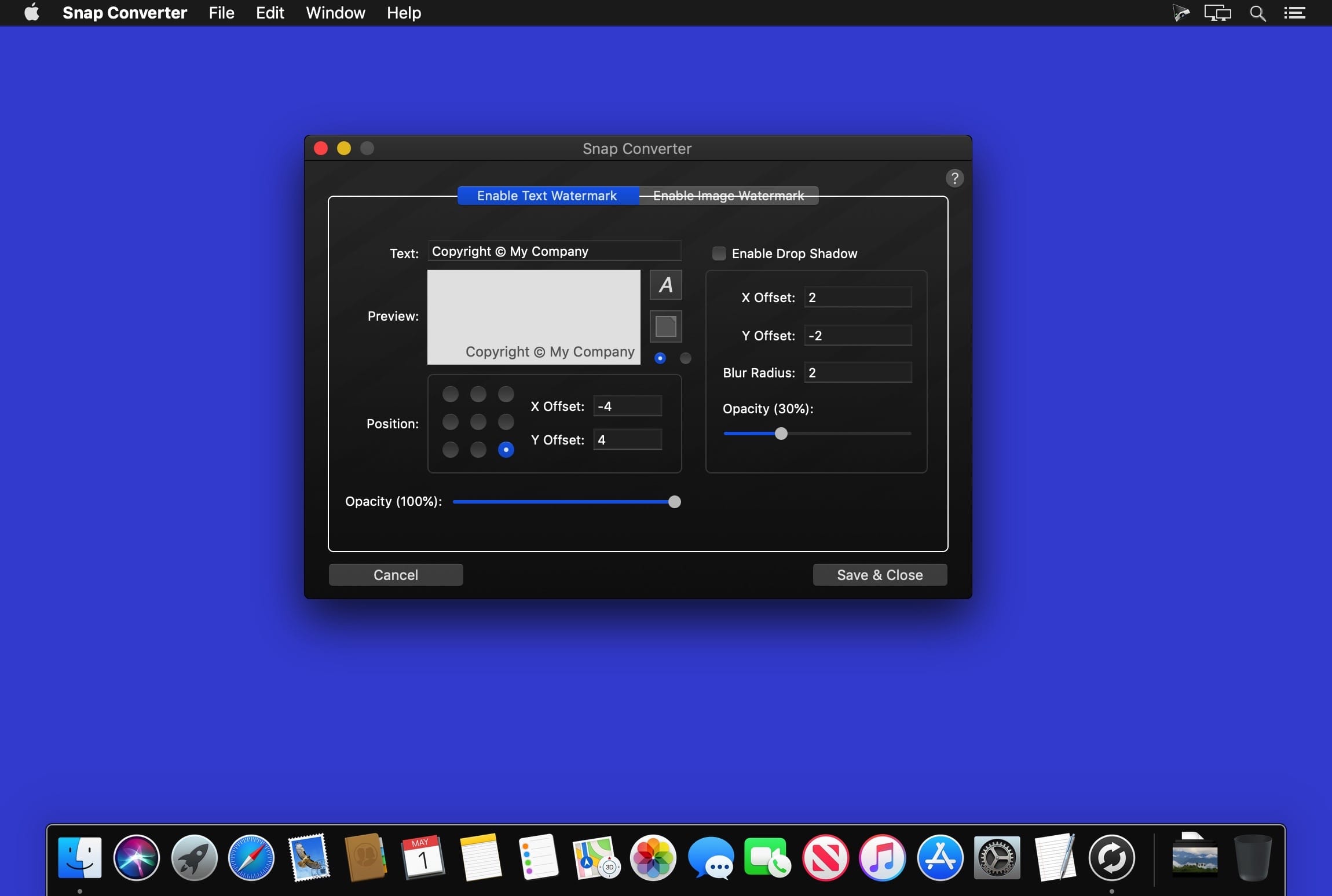Open TextEdit in the Dock
The height and width of the screenshot is (896, 1332).
[1055, 858]
